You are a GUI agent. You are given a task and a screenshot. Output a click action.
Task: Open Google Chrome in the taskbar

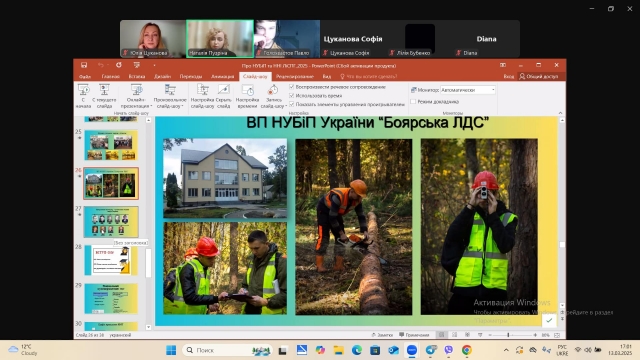467,350
